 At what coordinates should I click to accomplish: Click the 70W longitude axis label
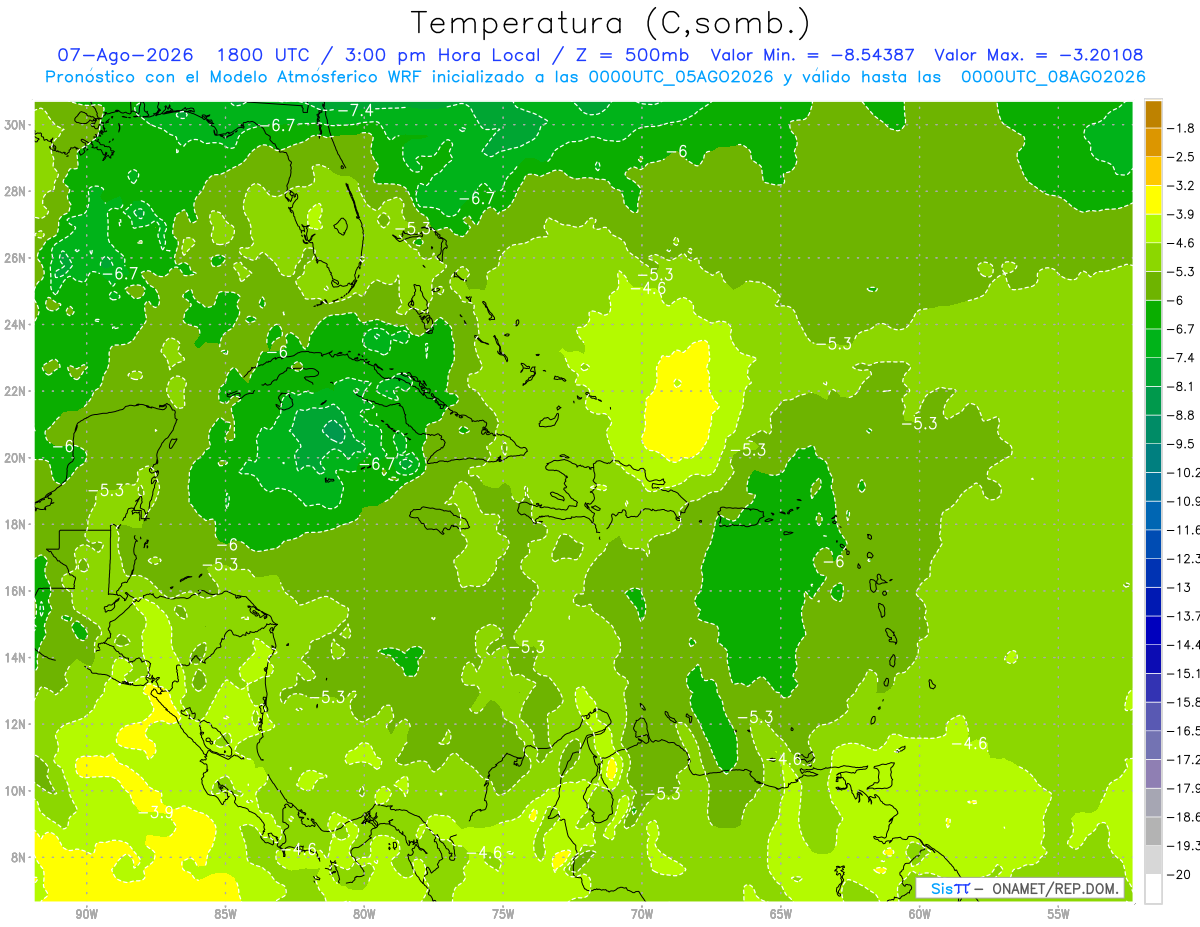tap(642, 914)
